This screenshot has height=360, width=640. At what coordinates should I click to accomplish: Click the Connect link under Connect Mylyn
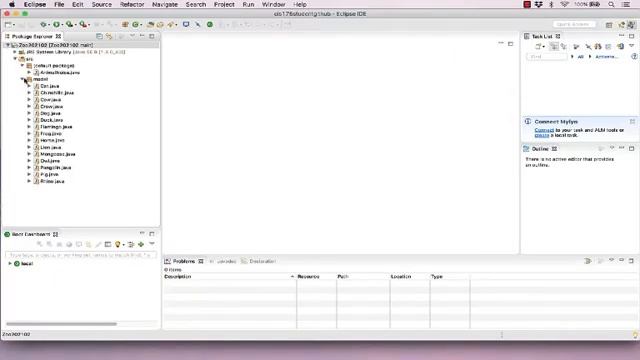tap(544, 130)
